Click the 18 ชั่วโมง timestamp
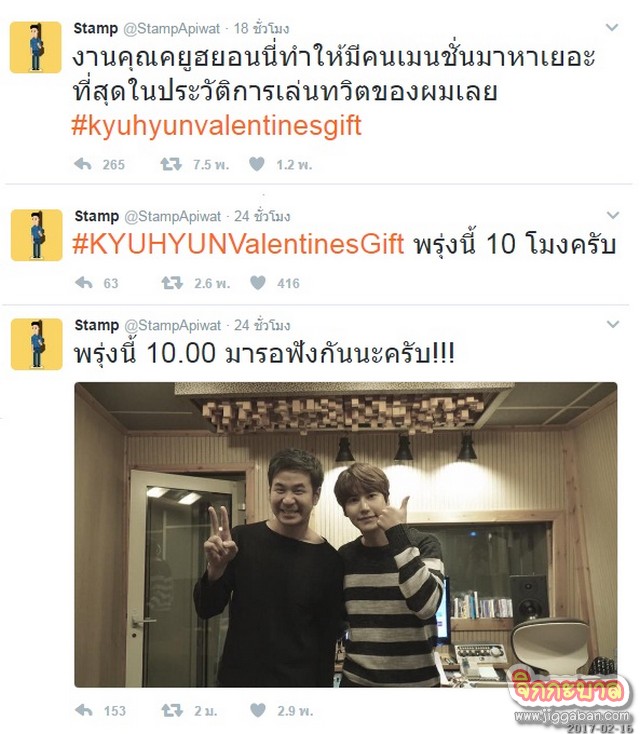The height and width of the screenshot is (734, 640). [261, 29]
